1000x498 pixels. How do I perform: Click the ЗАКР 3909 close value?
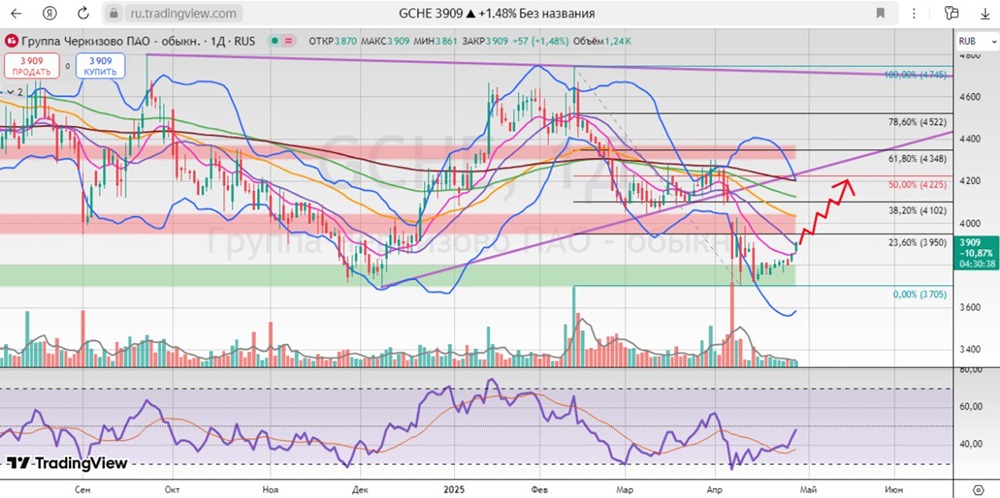(483, 41)
